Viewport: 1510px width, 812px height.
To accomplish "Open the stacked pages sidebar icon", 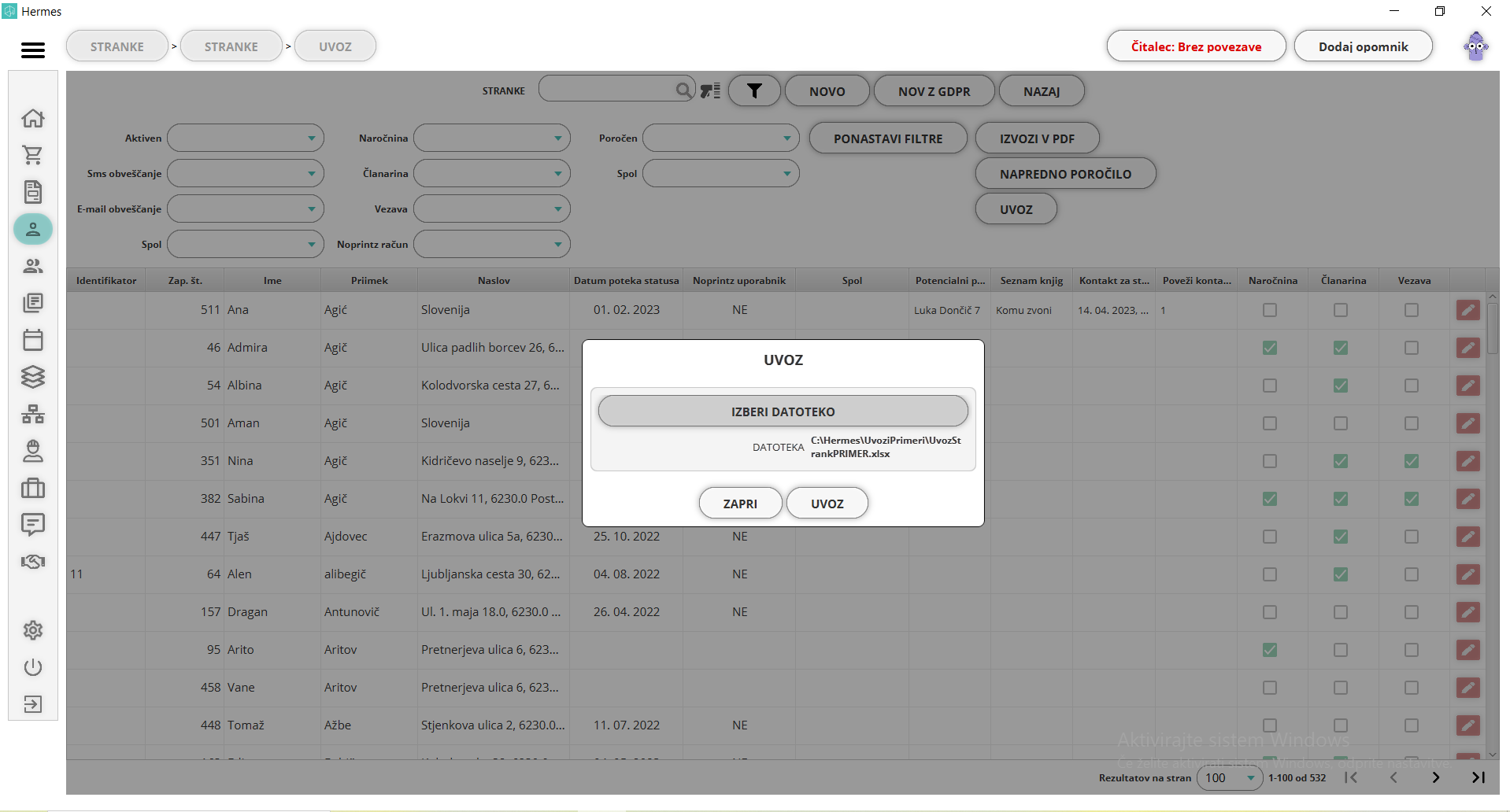I will 33,303.
